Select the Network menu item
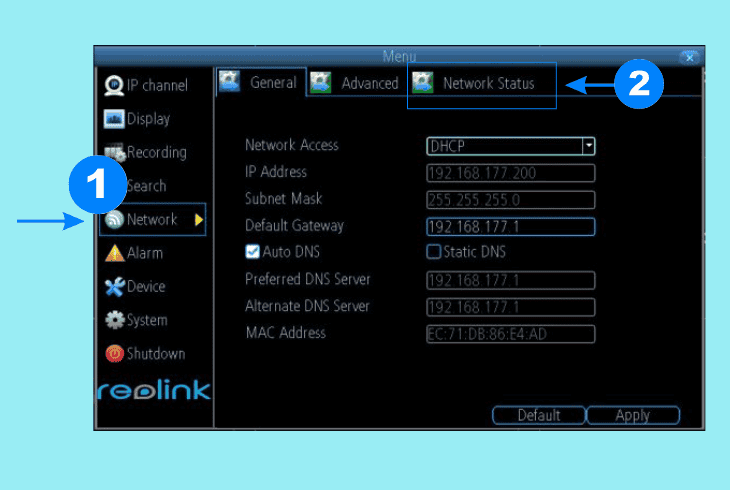This screenshot has width=730, height=490. pyautogui.click(x=153, y=219)
